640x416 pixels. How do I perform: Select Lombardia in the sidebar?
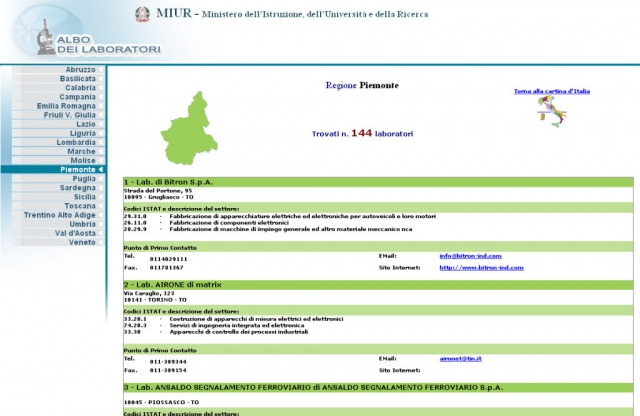(76, 142)
